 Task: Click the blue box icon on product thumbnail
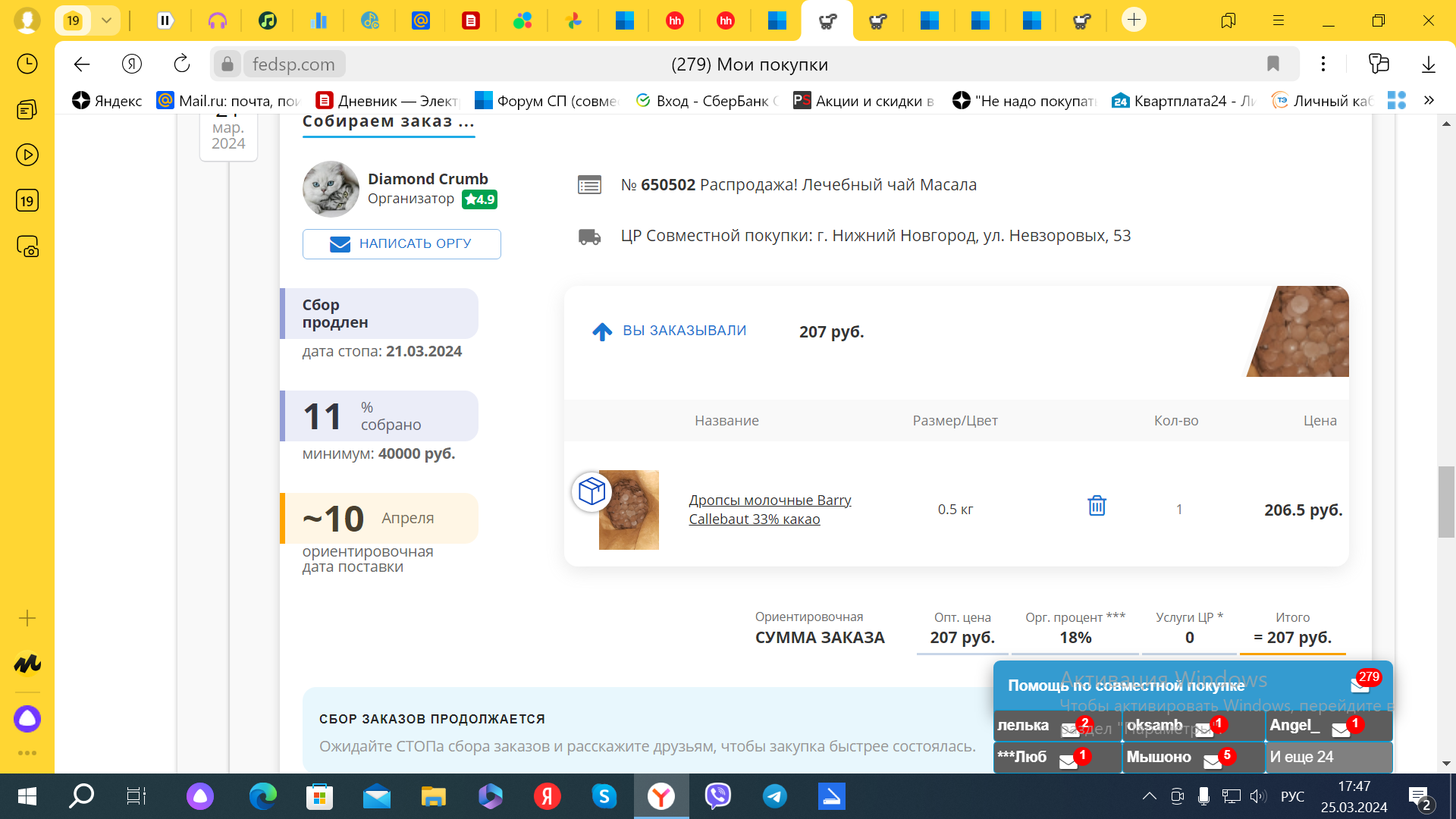[591, 491]
